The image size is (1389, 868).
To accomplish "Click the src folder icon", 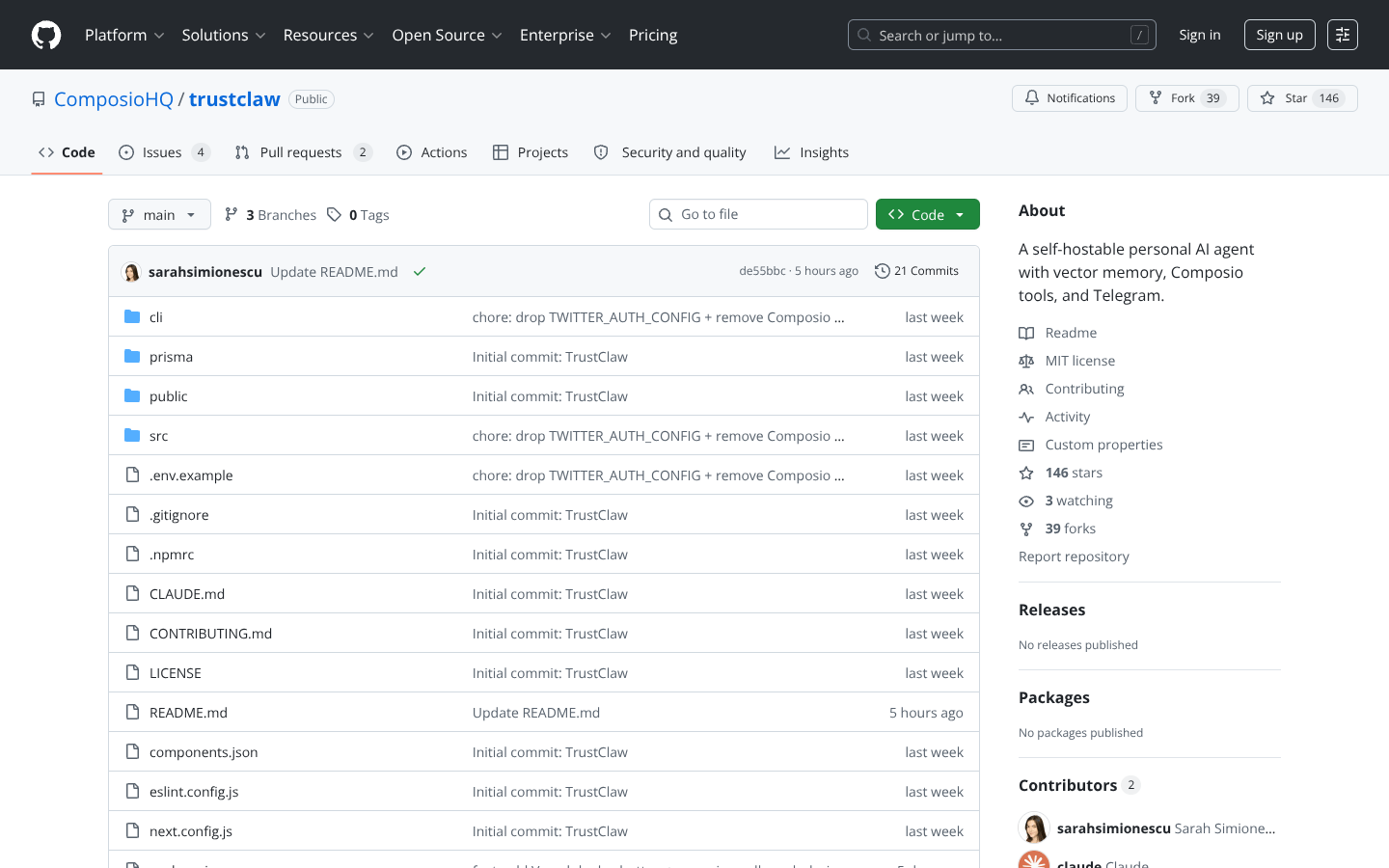I will pyautogui.click(x=132, y=435).
